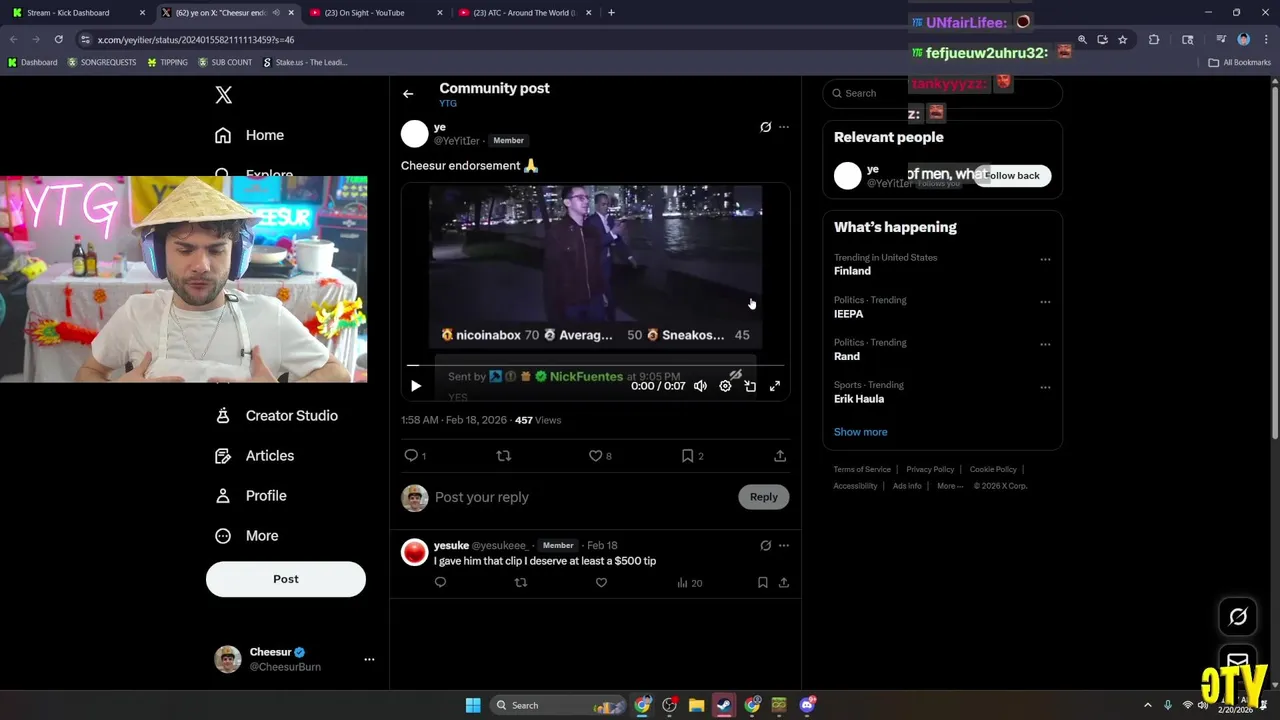Open Home in the X sidebar
The width and height of the screenshot is (1280, 720).
(250, 135)
